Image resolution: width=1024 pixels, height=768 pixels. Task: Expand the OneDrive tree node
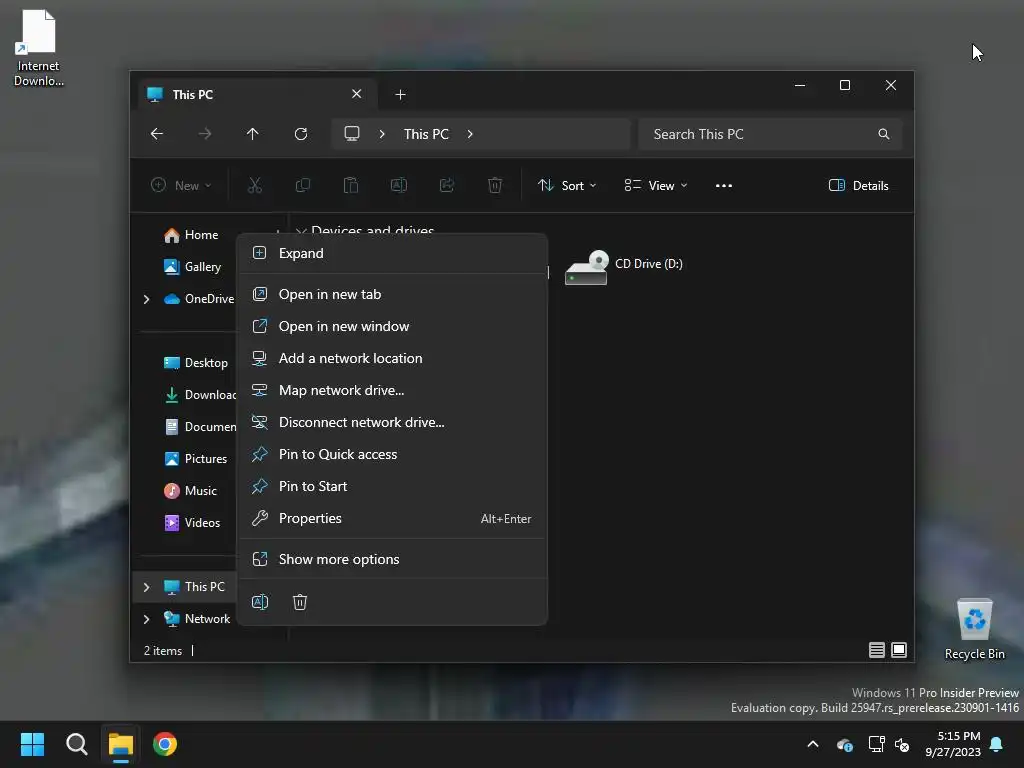(146, 299)
